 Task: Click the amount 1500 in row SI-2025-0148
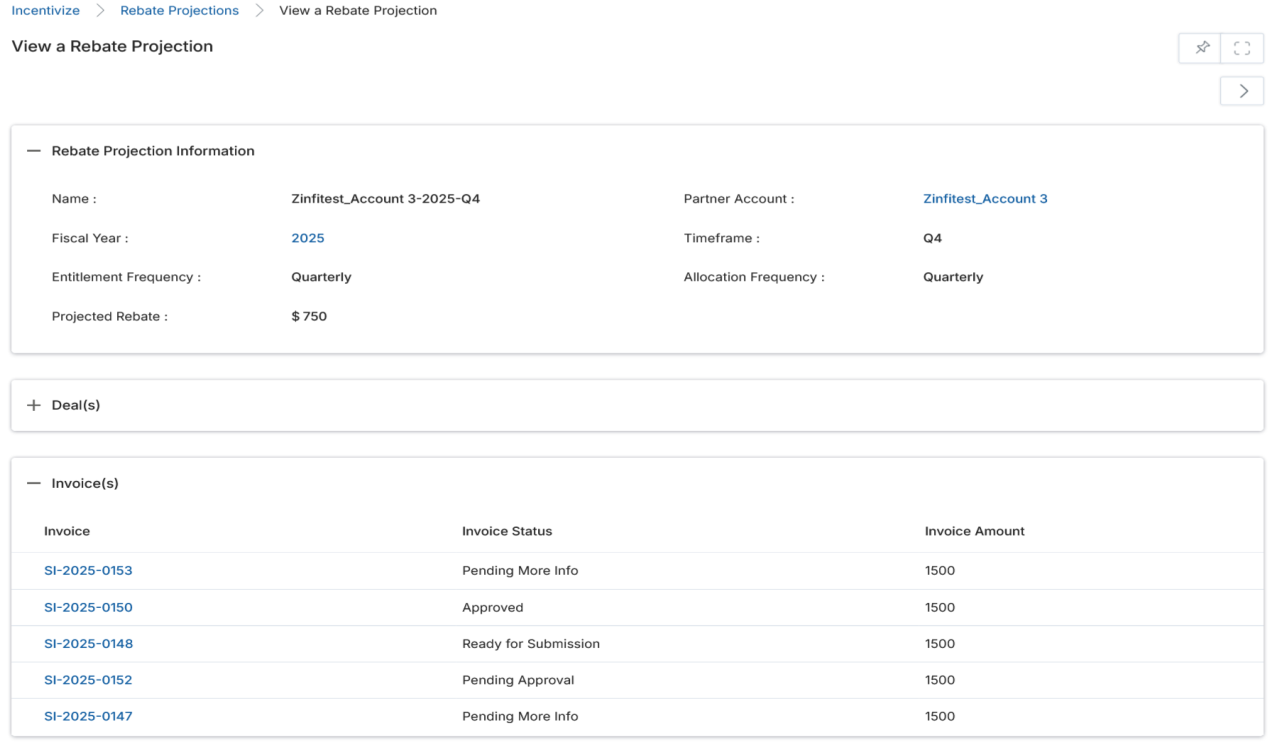pyautogui.click(x=940, y=644)
